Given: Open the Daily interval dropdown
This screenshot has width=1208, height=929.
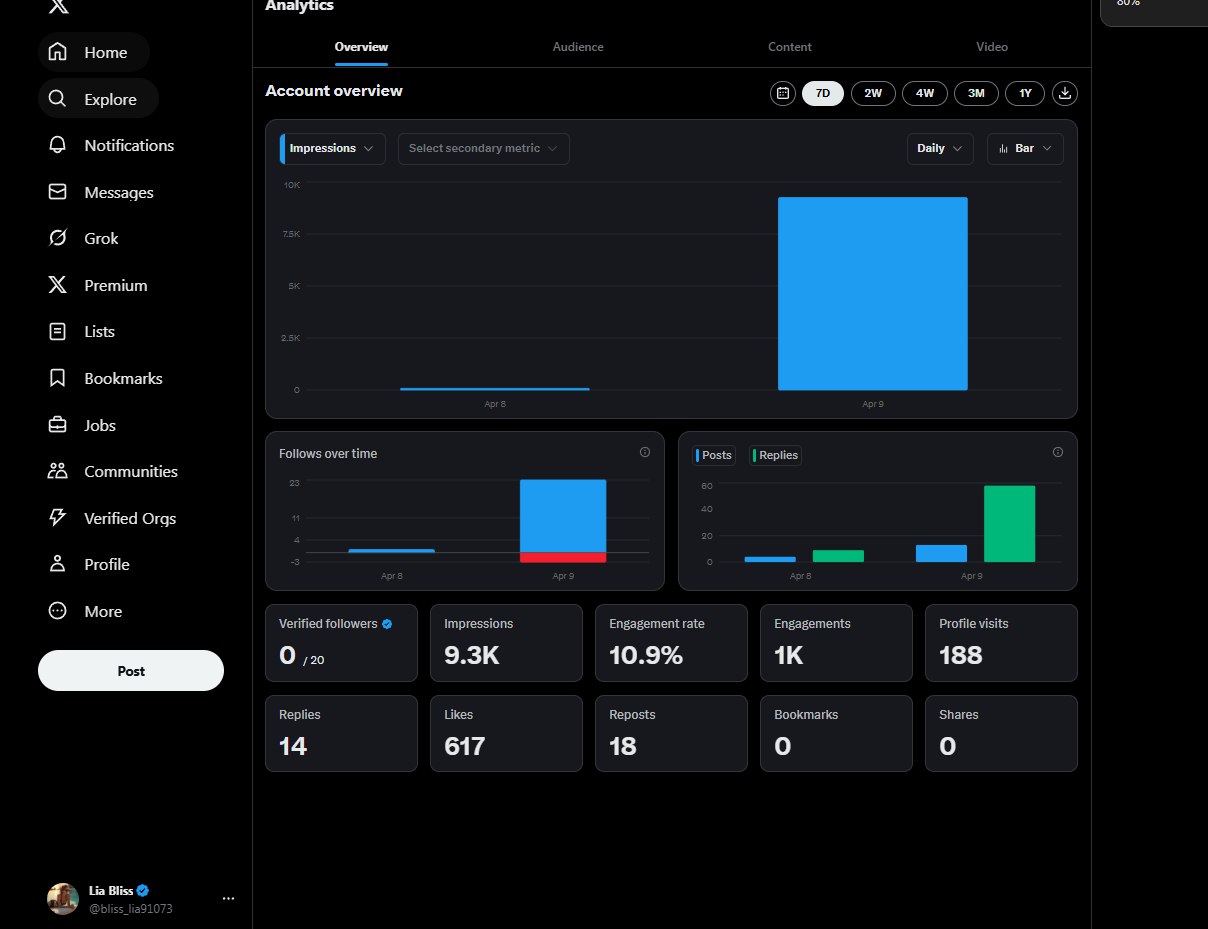Looking at the screenshot, I should click(940, 148).
